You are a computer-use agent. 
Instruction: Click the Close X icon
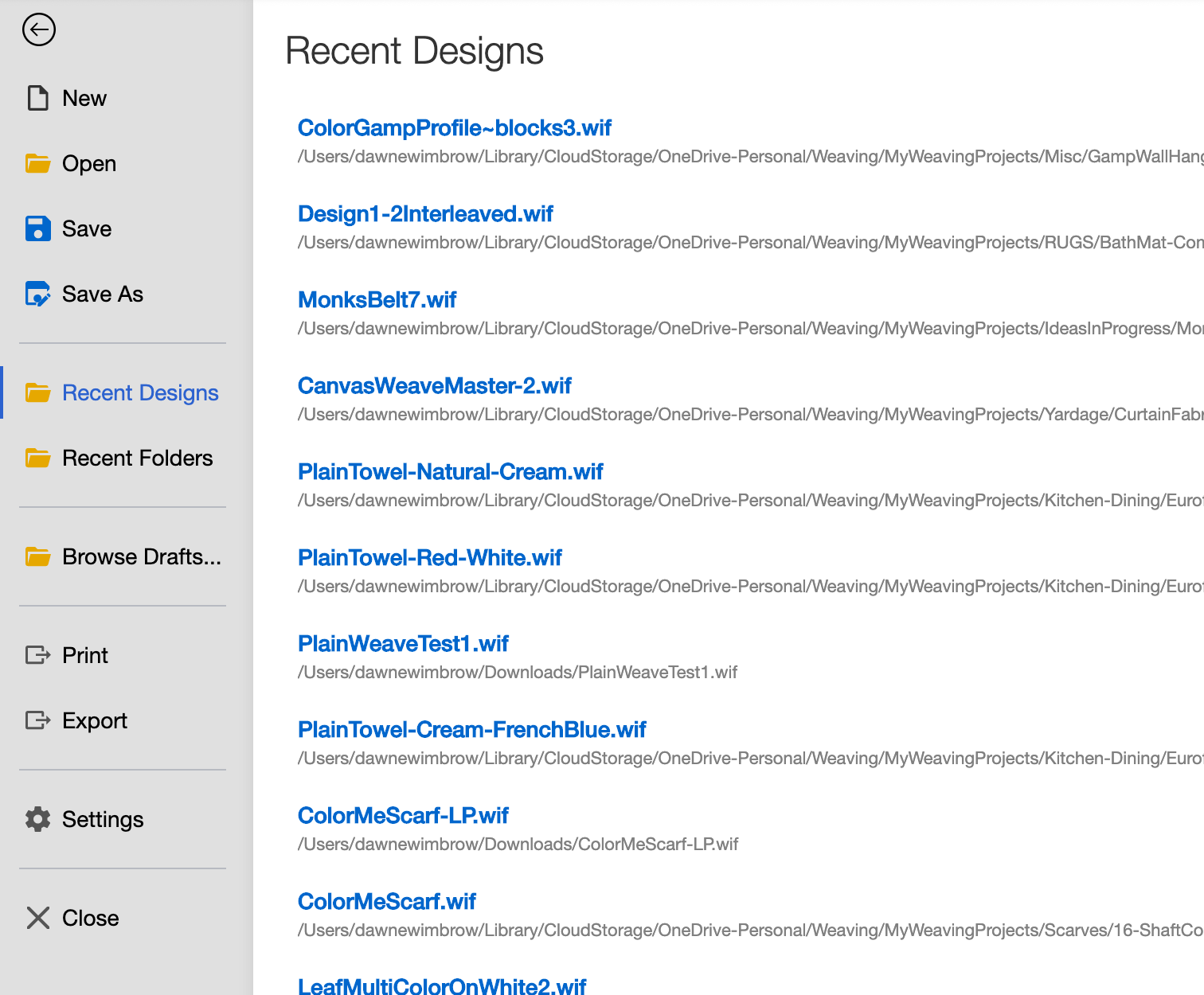[x=37, y=918]
